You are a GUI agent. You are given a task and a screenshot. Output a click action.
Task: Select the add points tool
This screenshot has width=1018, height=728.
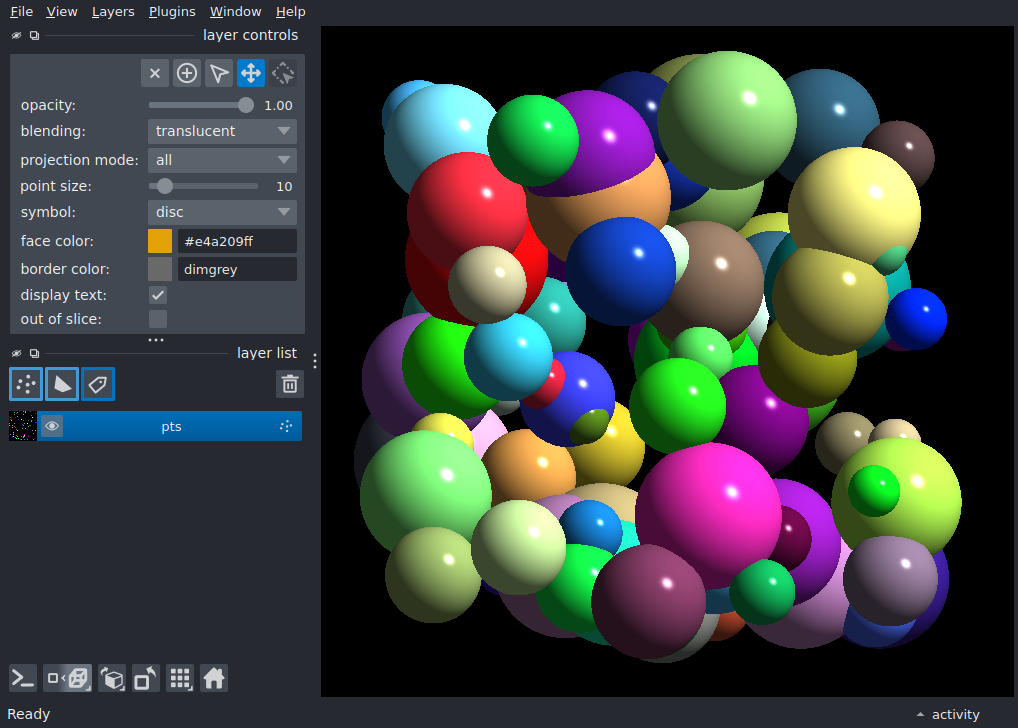187,73
